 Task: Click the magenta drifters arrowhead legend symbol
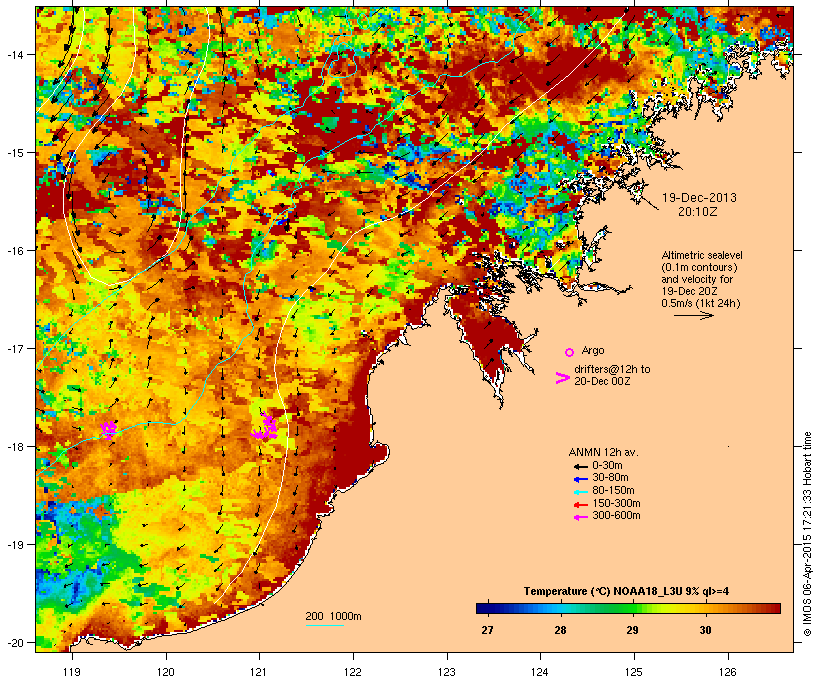[562, 378]
